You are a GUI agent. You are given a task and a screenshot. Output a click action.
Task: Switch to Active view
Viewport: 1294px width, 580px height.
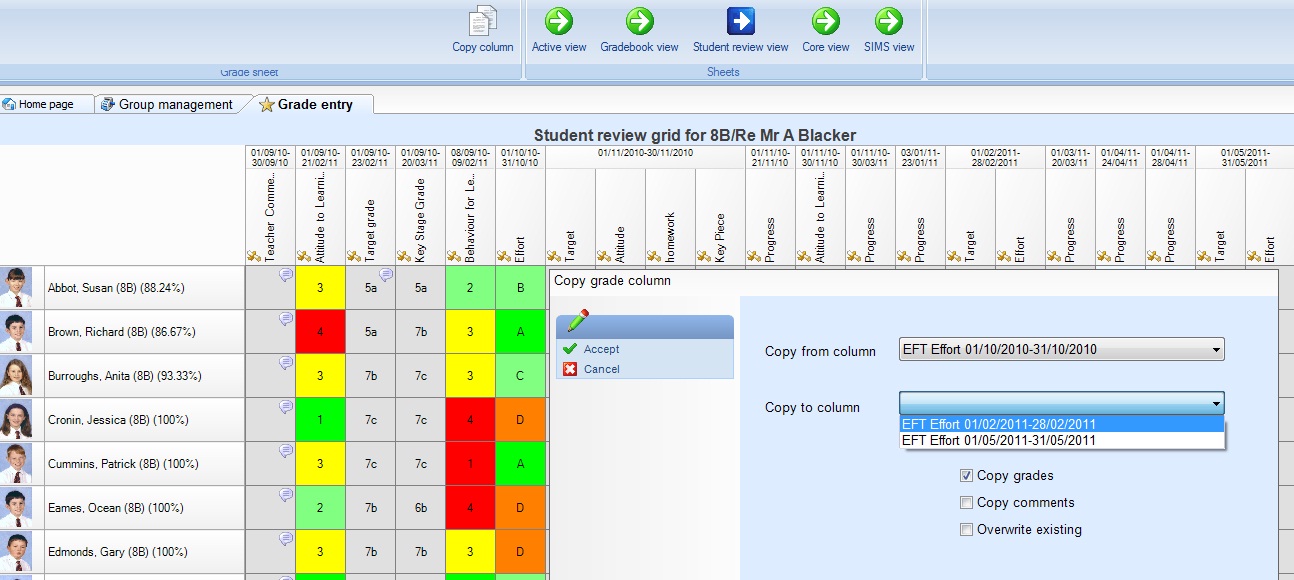(x=559, y=21)
